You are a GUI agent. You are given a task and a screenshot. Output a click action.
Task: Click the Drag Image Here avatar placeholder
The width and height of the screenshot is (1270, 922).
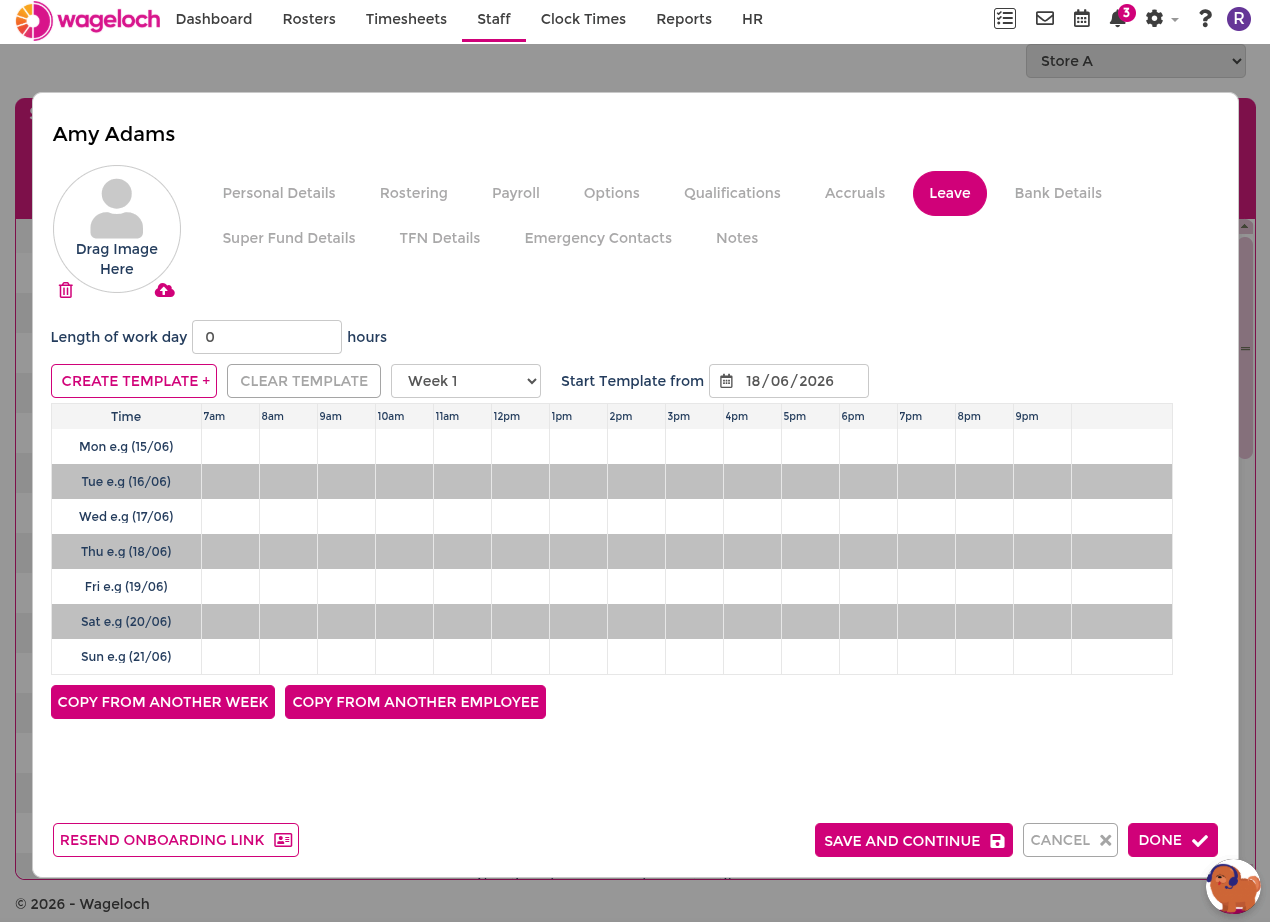[117, 229]
